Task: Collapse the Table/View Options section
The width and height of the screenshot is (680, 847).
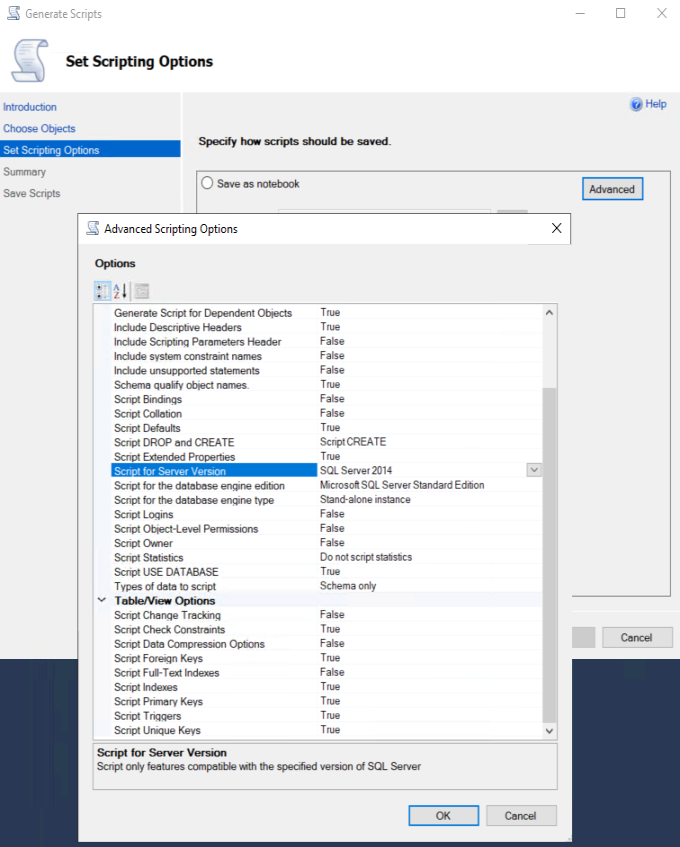Action: point(101,601)
